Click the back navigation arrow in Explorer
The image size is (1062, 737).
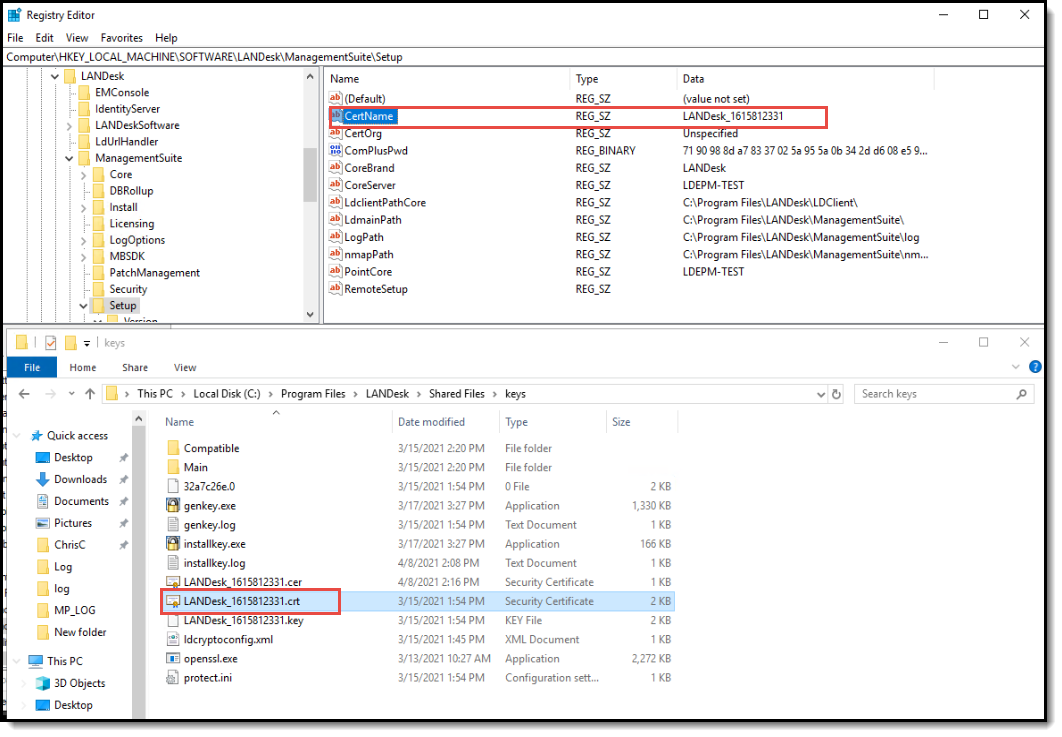tap(23, 393)
